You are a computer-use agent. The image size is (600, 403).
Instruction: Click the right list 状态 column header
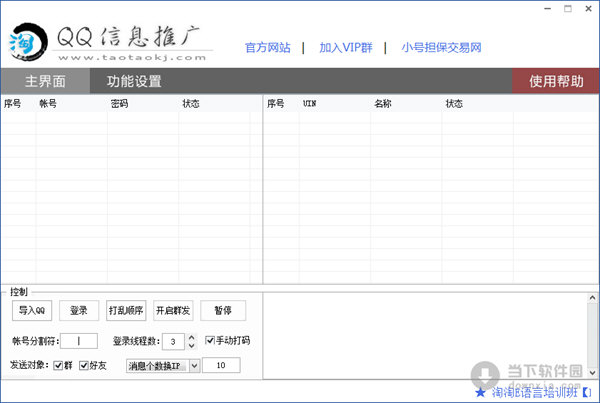(477, 103)
